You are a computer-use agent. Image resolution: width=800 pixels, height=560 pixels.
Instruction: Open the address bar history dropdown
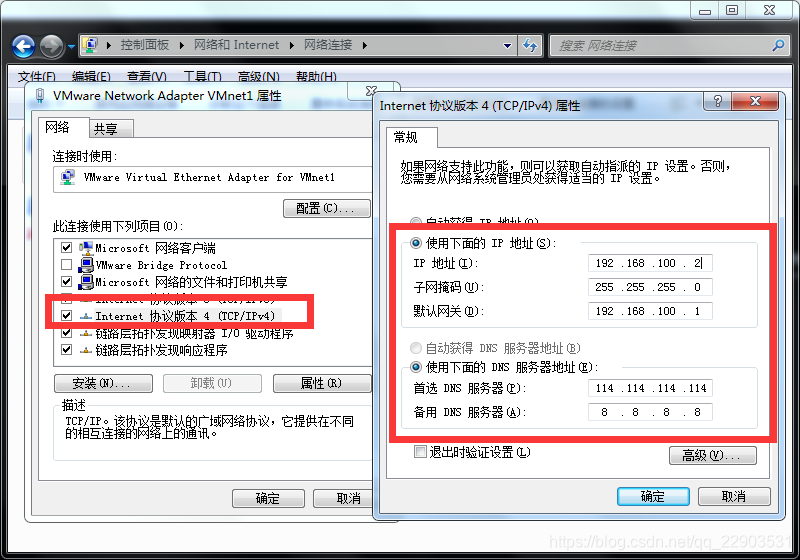(507, 45)
